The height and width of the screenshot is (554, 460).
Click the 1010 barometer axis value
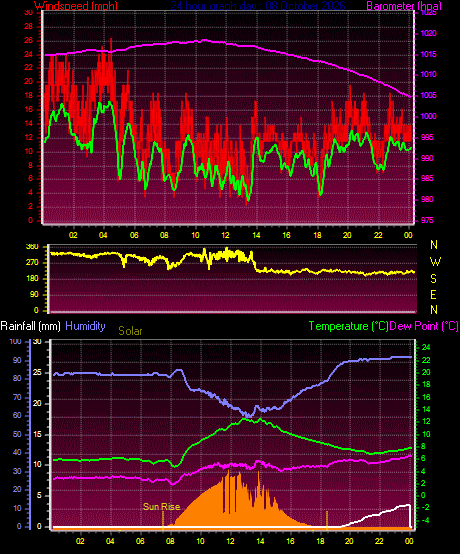[428, 75]
